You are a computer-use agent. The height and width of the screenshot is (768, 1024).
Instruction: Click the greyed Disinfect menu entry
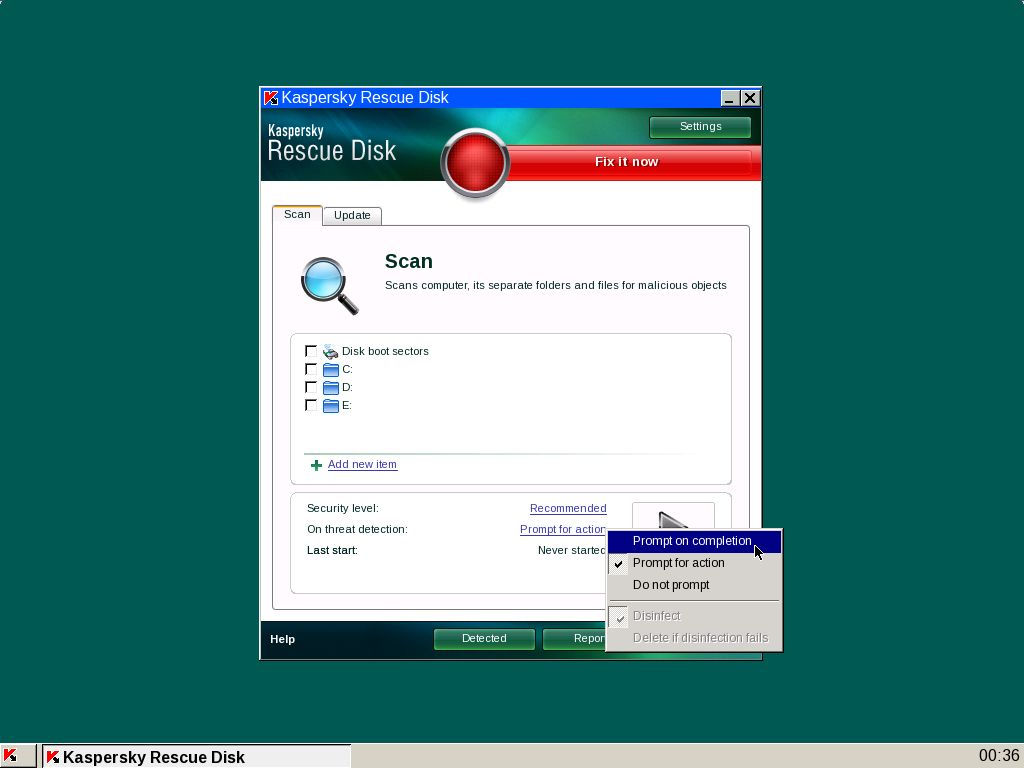pos(694,616)
